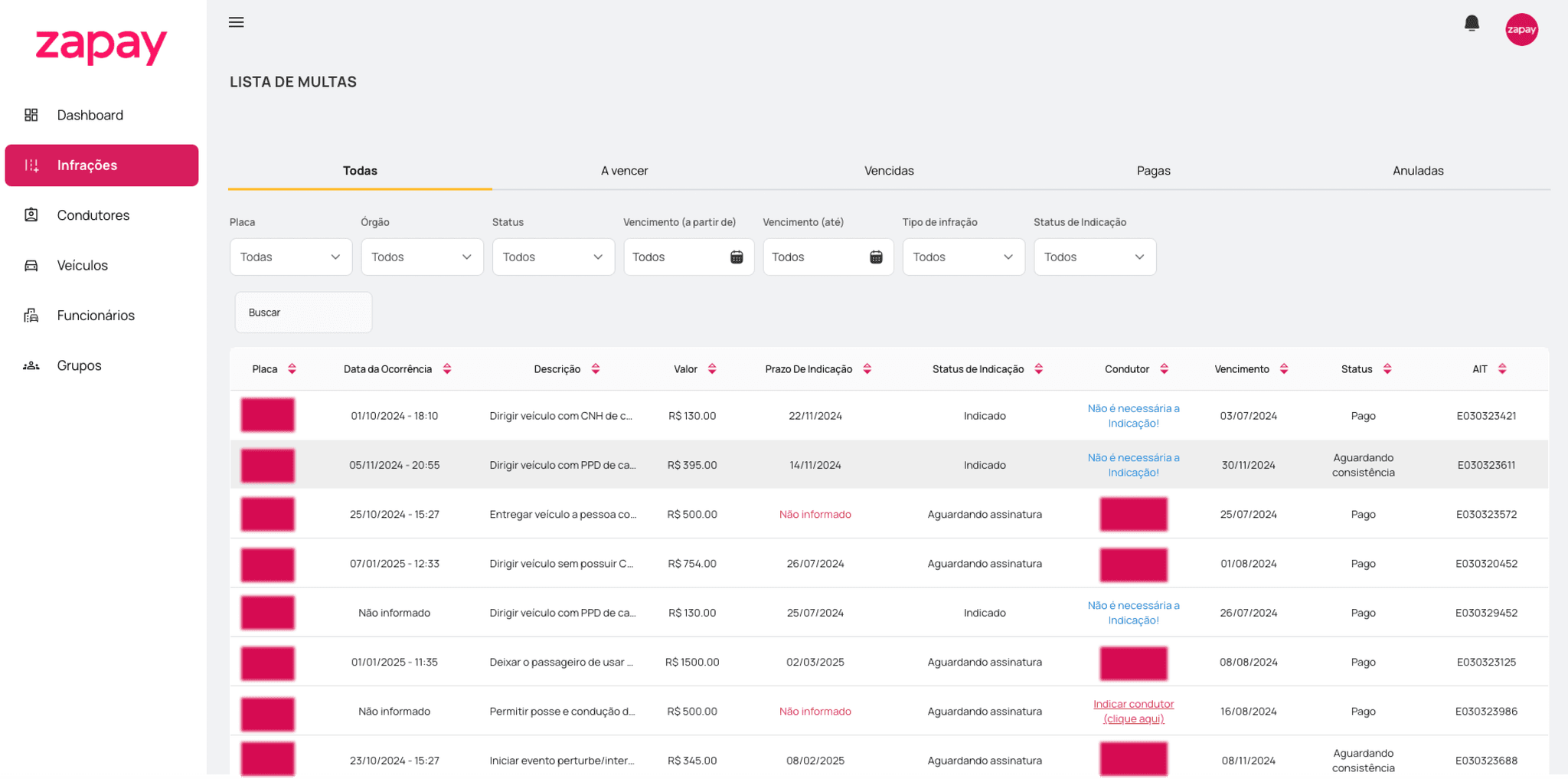This screenshot has width=1568, height=779.
Task: Click the LISTA DE MULTAS heading
Action: (x=293, y=82)
